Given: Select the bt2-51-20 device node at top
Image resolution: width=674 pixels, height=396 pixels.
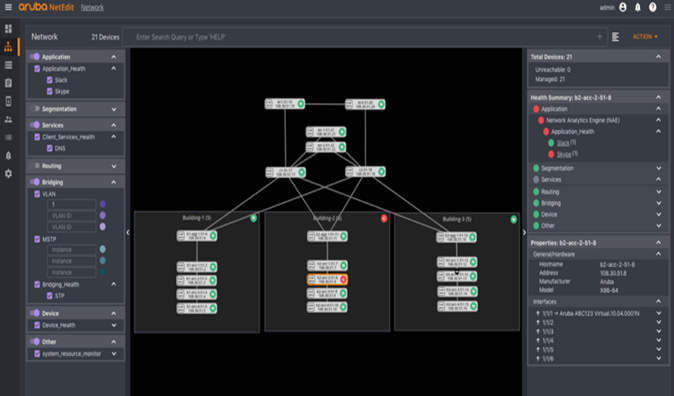Looking at the screenshot, I should [365, 104].
